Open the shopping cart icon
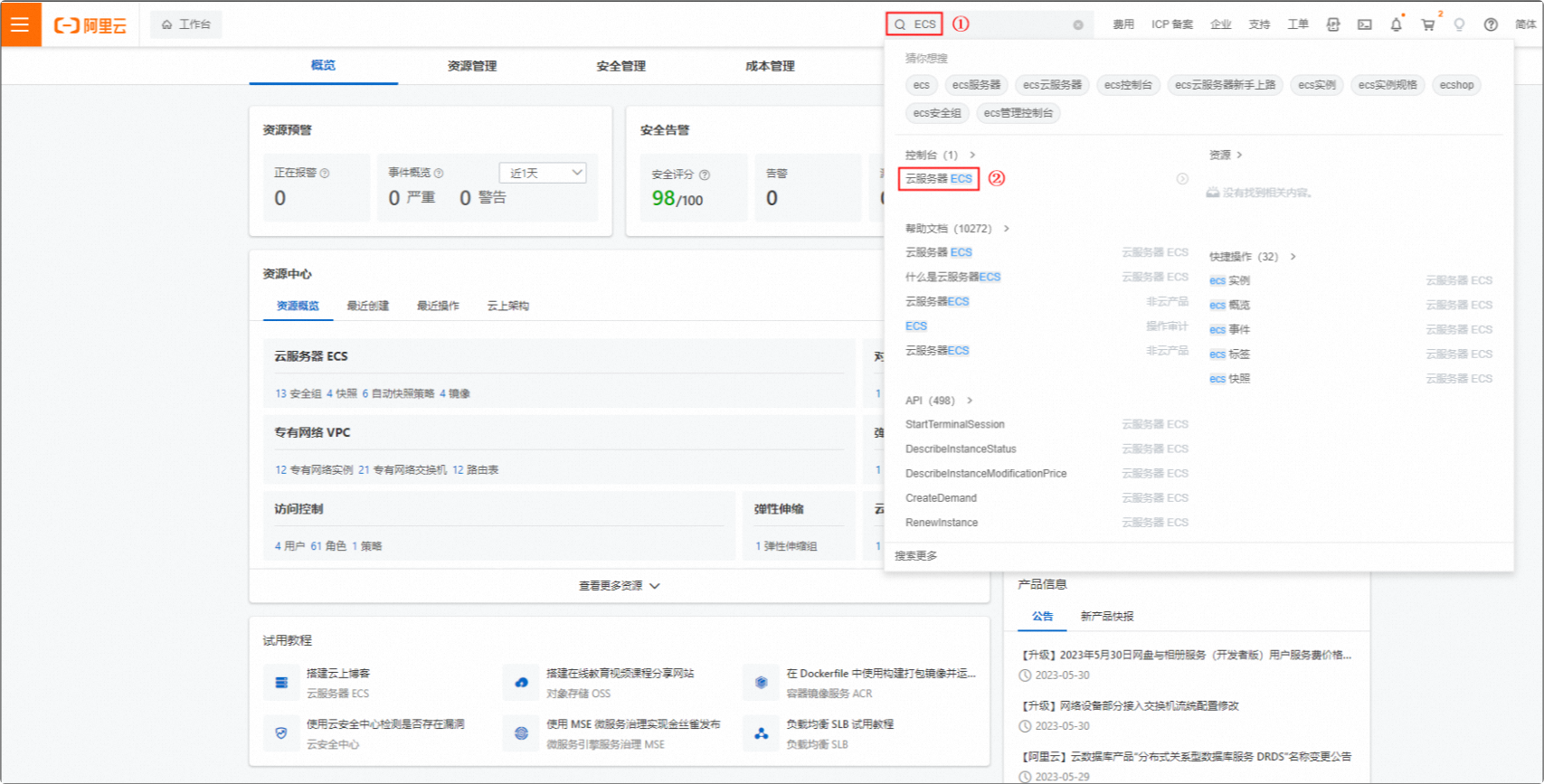 pyautogui.click(x=1427, y=24)
